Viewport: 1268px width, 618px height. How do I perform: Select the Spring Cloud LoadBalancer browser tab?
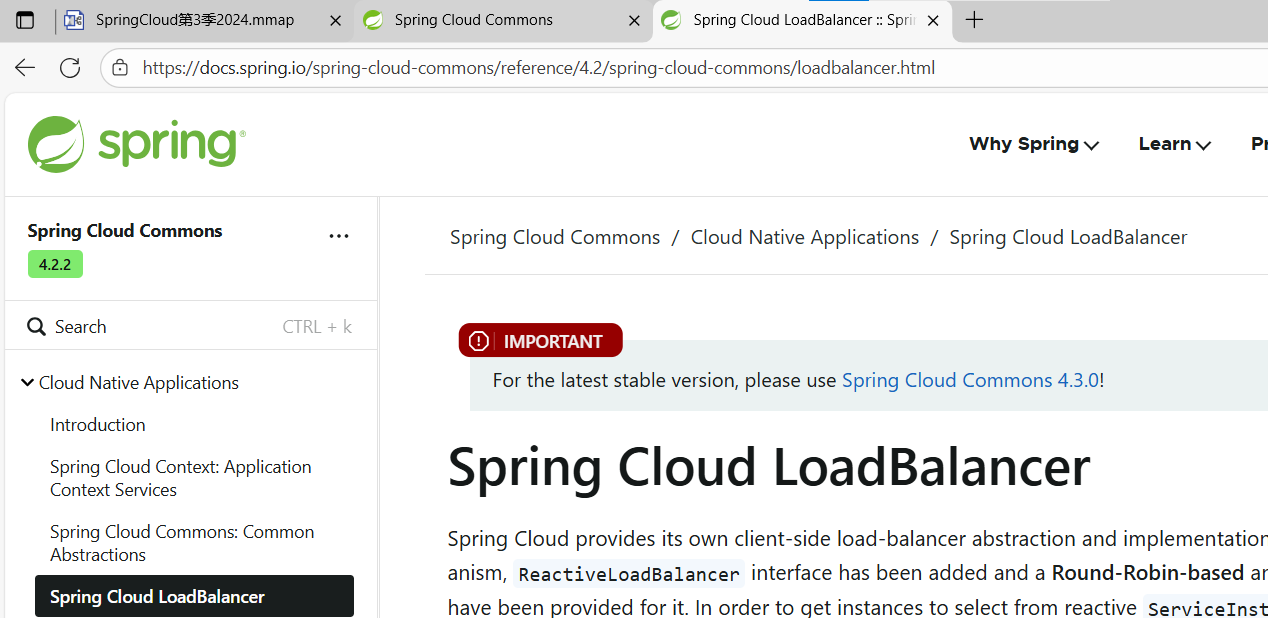click(802, 20)
